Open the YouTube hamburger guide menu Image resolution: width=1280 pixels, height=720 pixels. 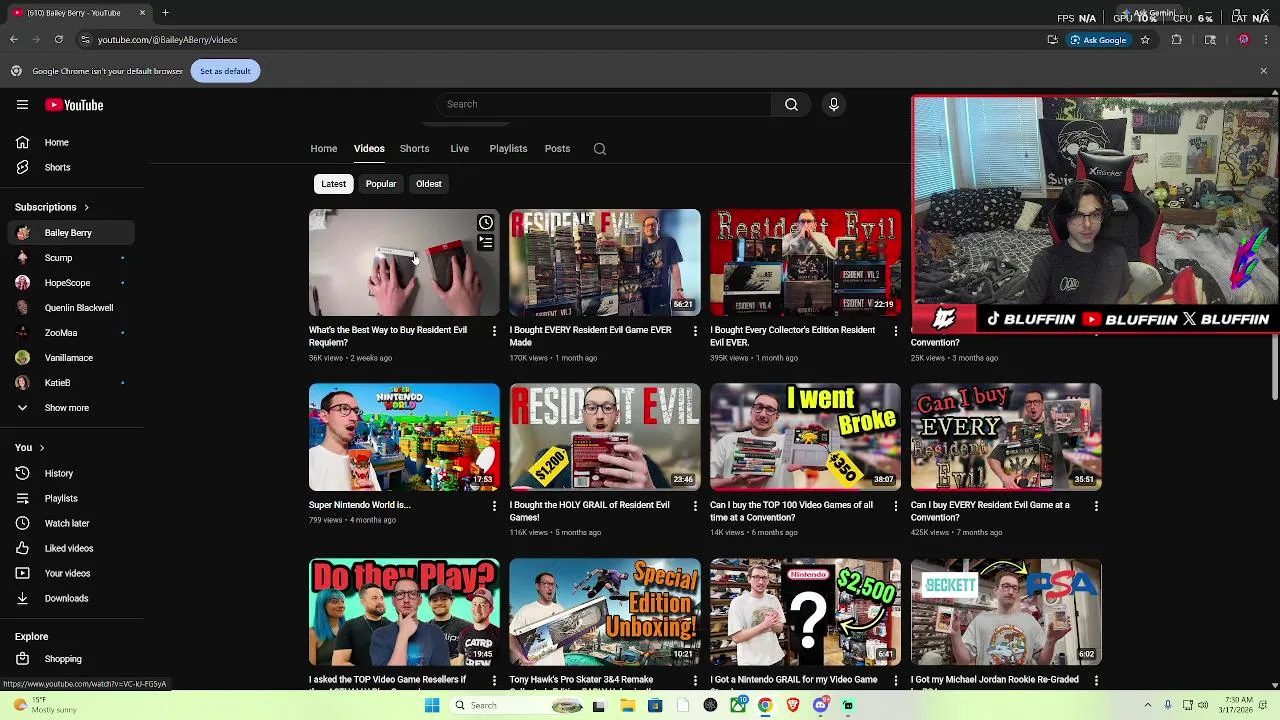click(22, 104)
